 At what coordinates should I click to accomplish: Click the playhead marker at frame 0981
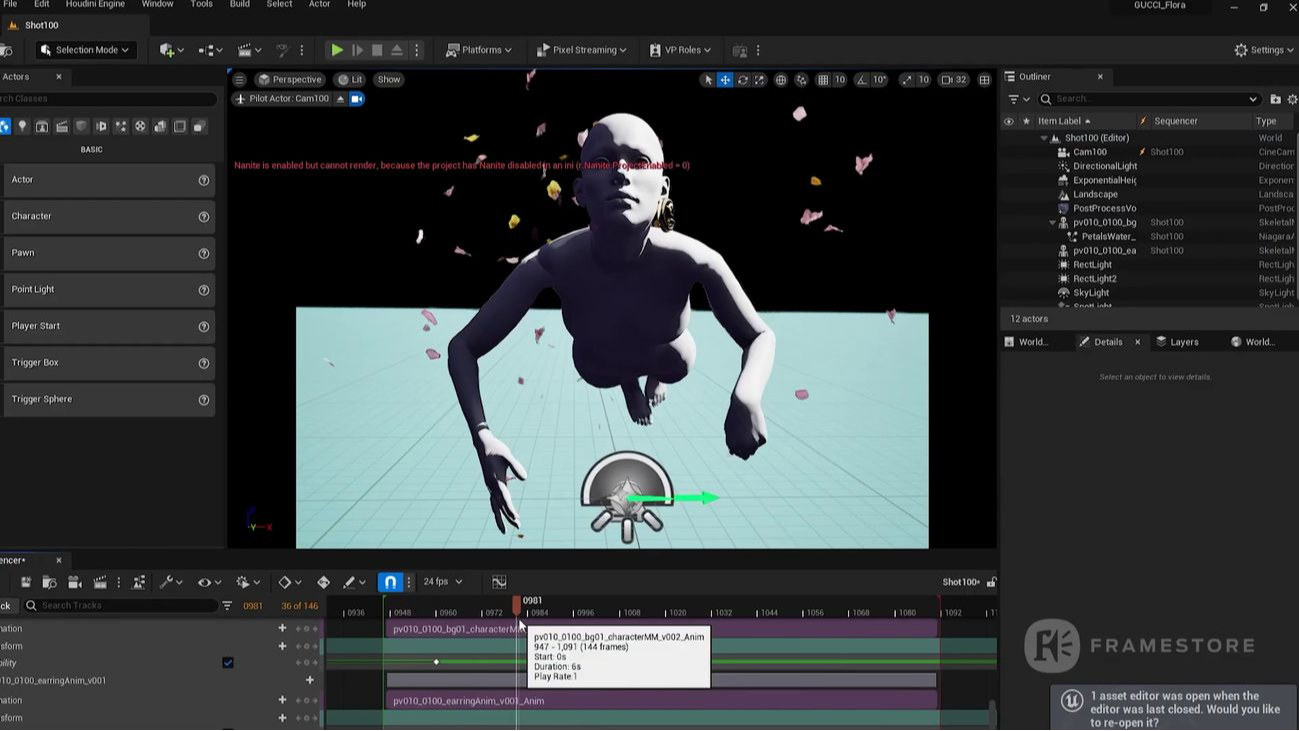point(517,604)
